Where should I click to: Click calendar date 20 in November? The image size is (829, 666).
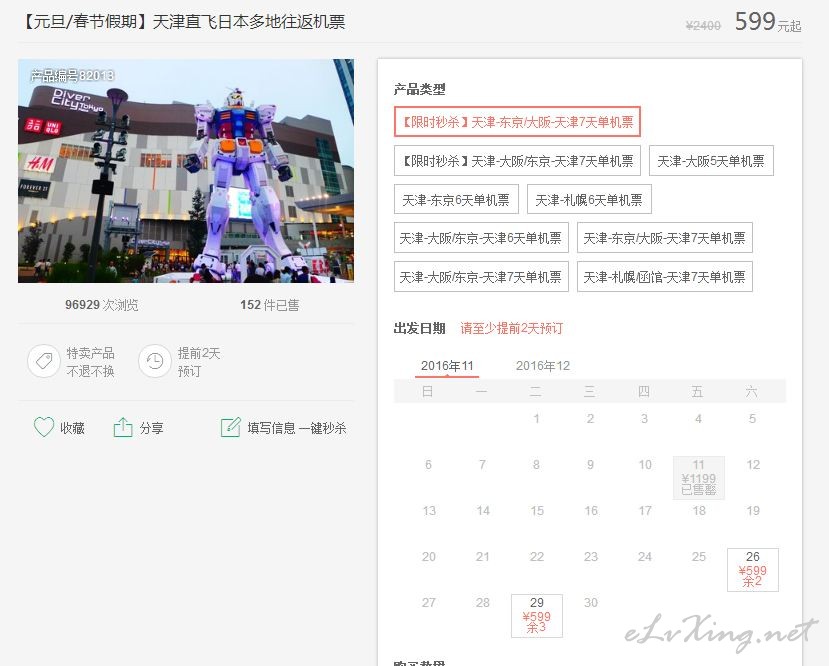(x=429, y=557)
